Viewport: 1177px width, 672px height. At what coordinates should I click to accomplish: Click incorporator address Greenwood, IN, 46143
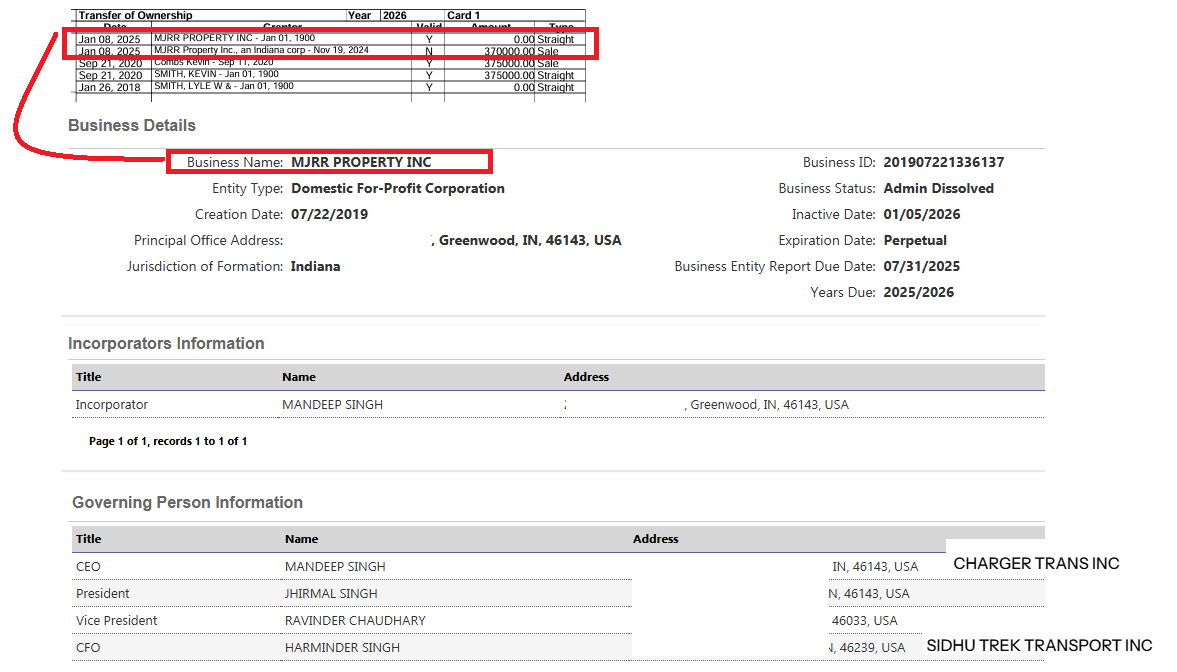pyautogui.click(x=769, y=405)
